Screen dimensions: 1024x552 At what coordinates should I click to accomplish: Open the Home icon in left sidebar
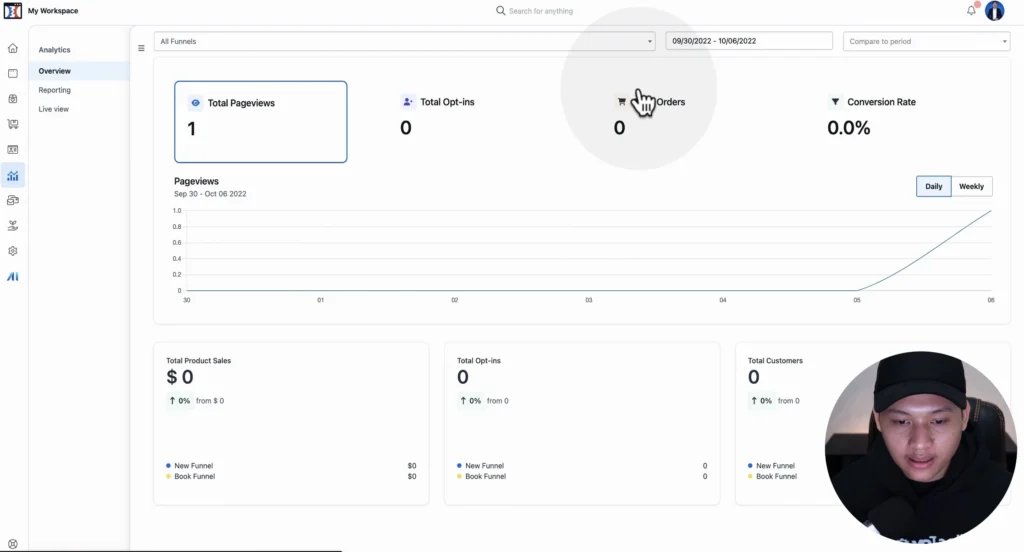click(x=13, y=48)
